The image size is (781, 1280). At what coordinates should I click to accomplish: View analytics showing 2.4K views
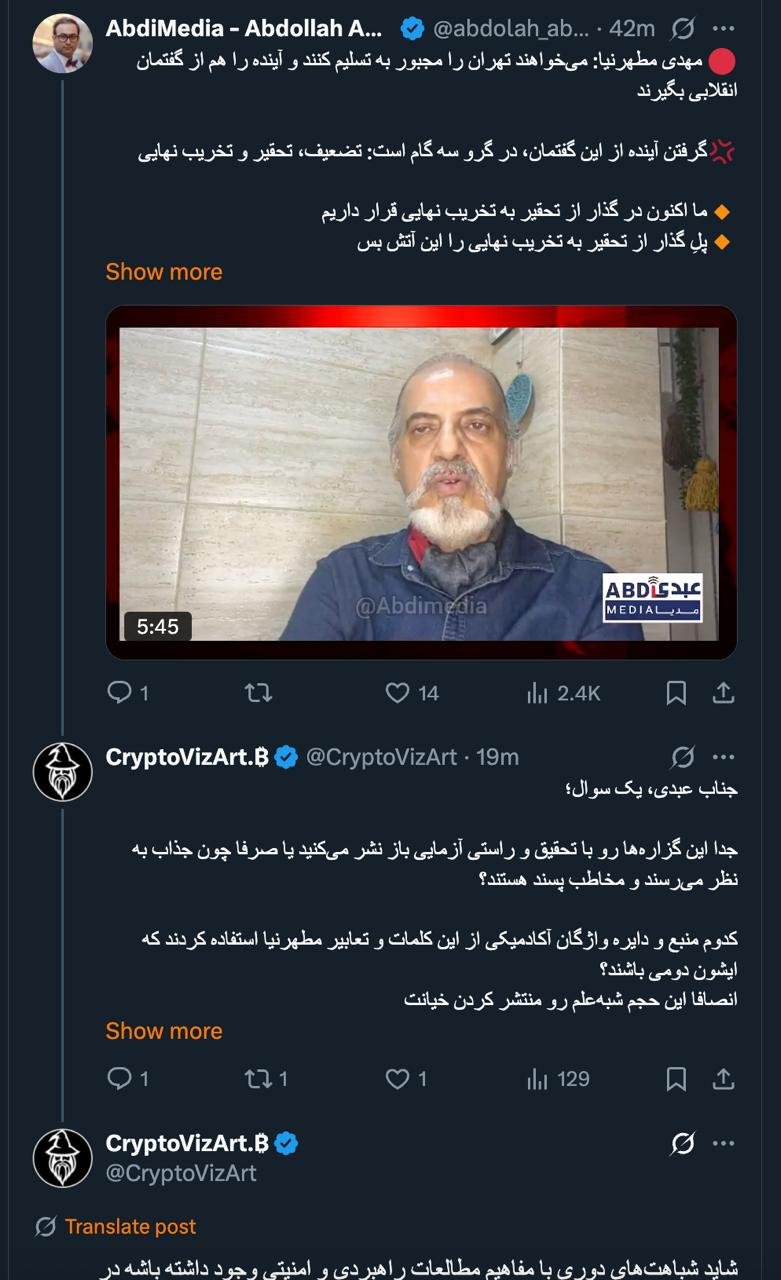pyautogui.click(x=538, y=692)
